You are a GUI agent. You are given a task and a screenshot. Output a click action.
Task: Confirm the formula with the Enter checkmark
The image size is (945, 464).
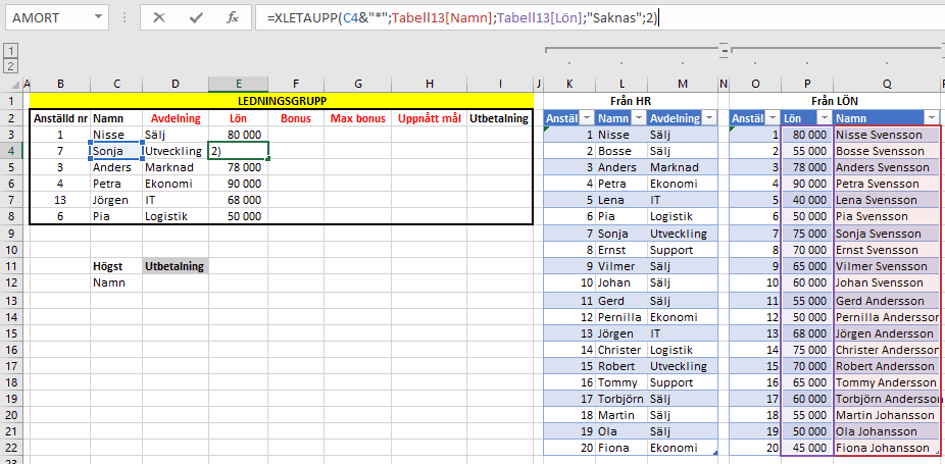tap(196, 18)
